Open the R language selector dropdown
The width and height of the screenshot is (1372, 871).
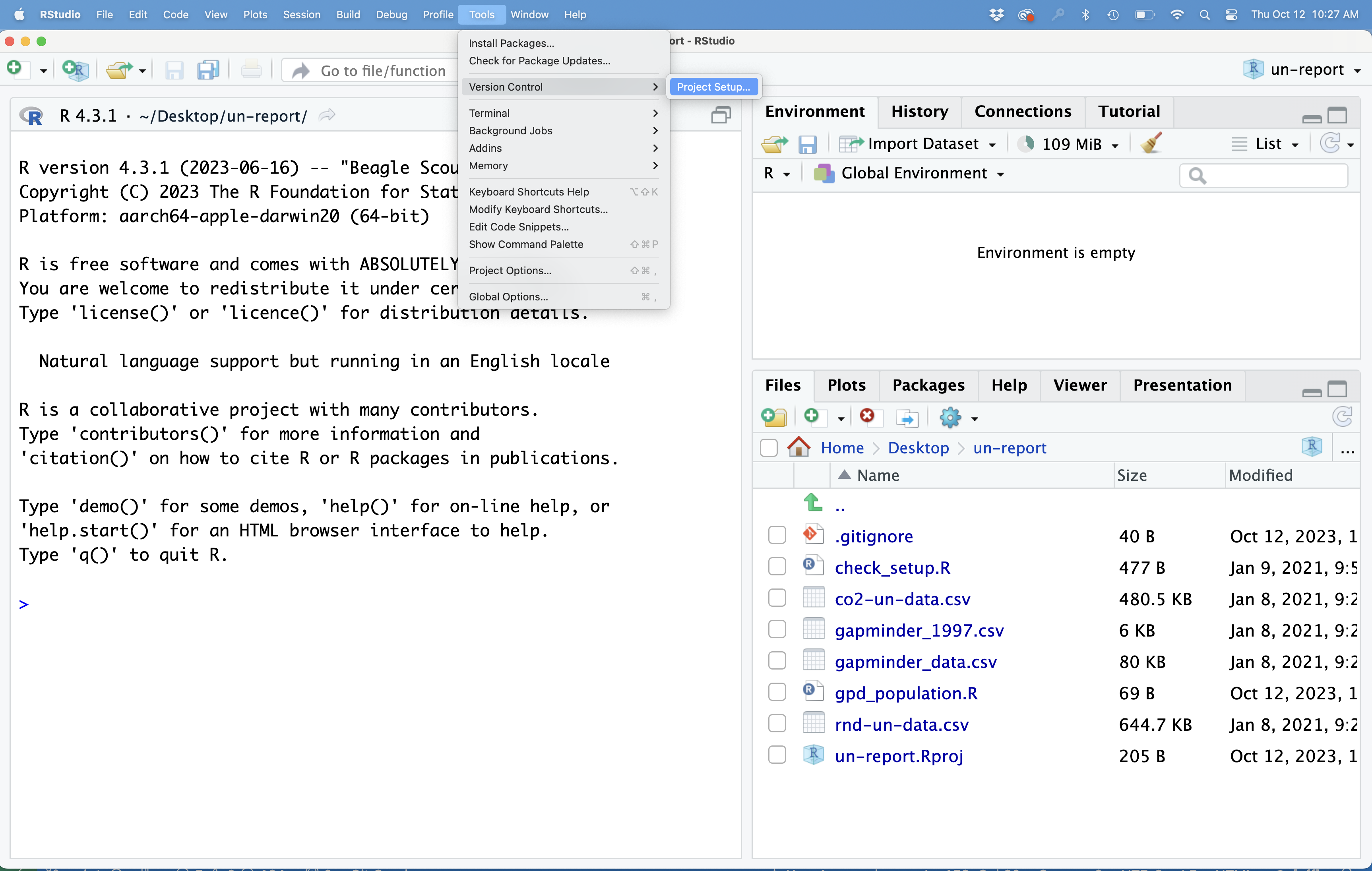[x=777, y=173]
